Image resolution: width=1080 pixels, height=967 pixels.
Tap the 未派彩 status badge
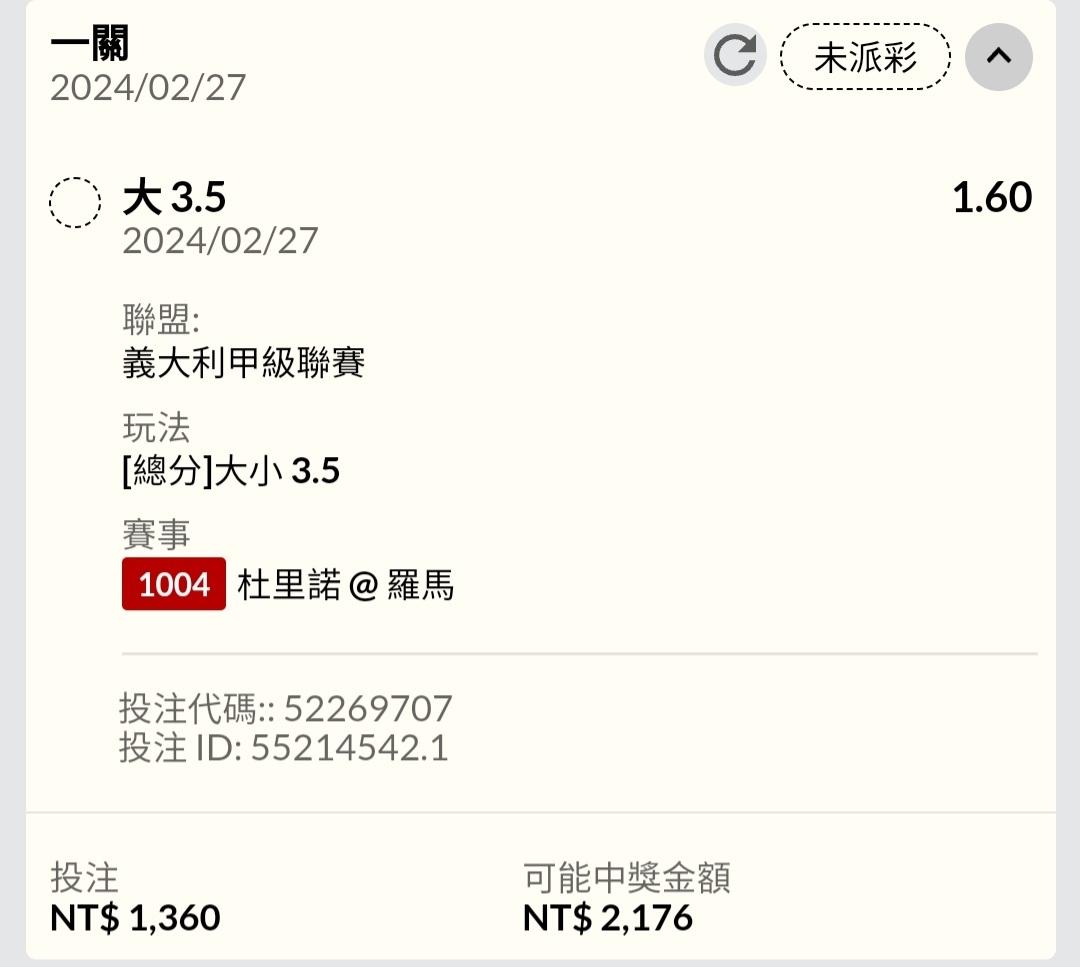865,57
